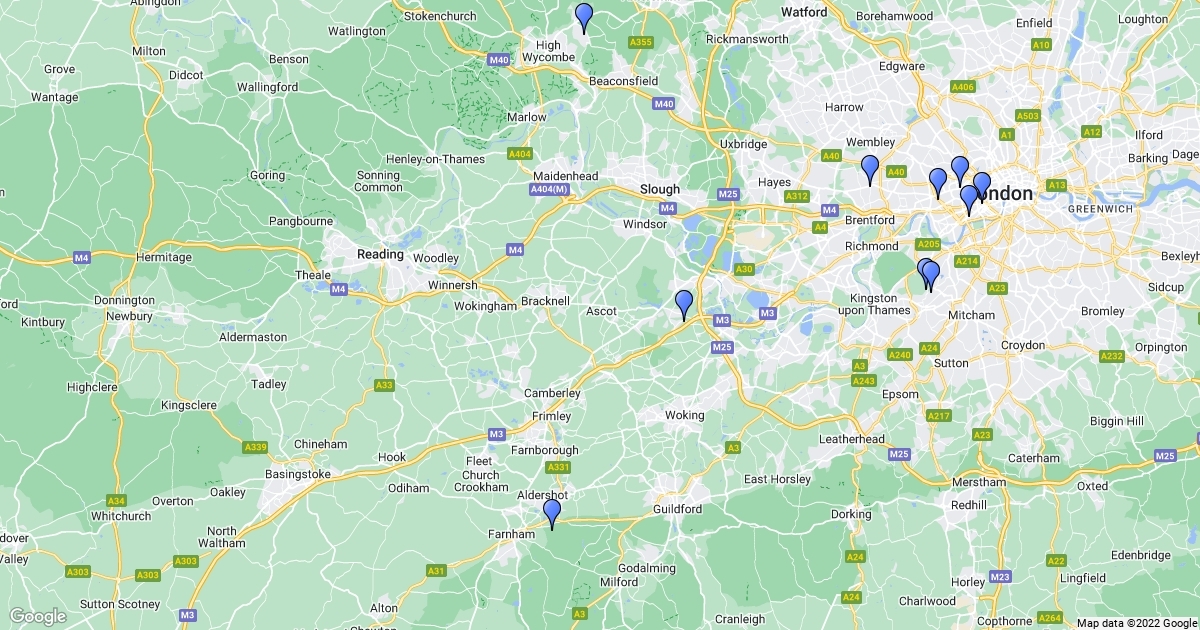Select the A339 road shield near Kingsclere
Viewport: 1200px width, 630px height.
coord(255,446)
